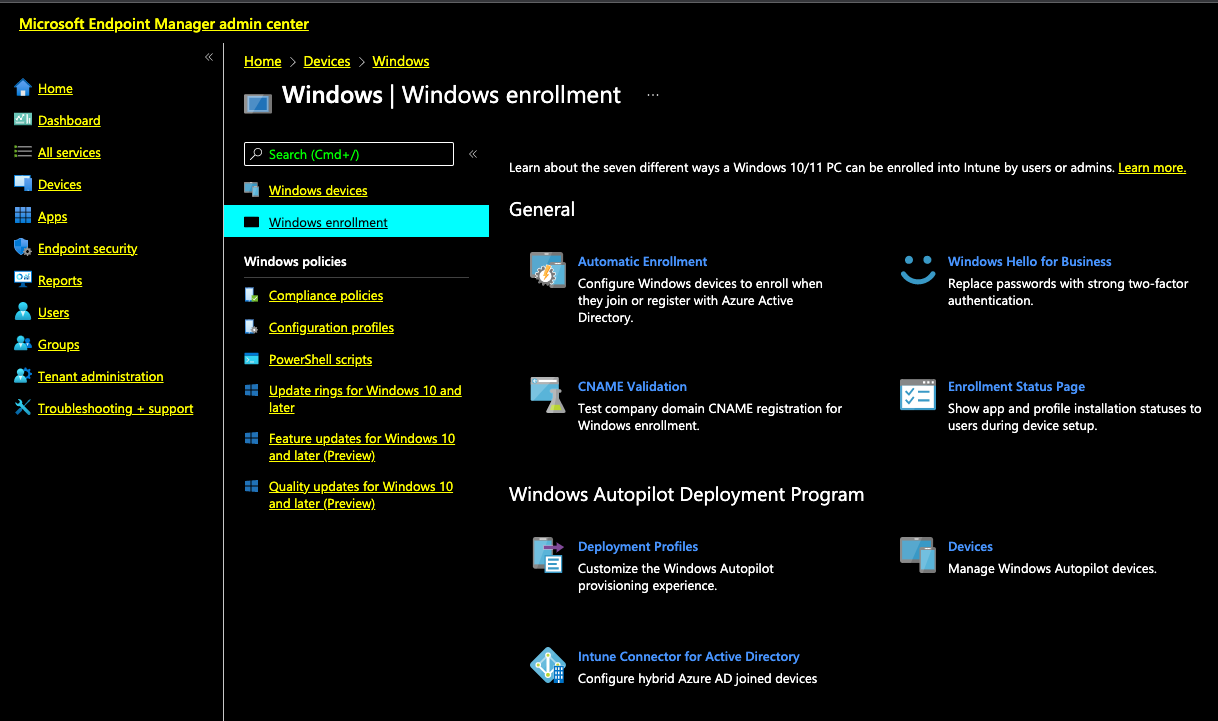
Task: Click the Automatic Enrollment gear icon
Action: (548, 271)
